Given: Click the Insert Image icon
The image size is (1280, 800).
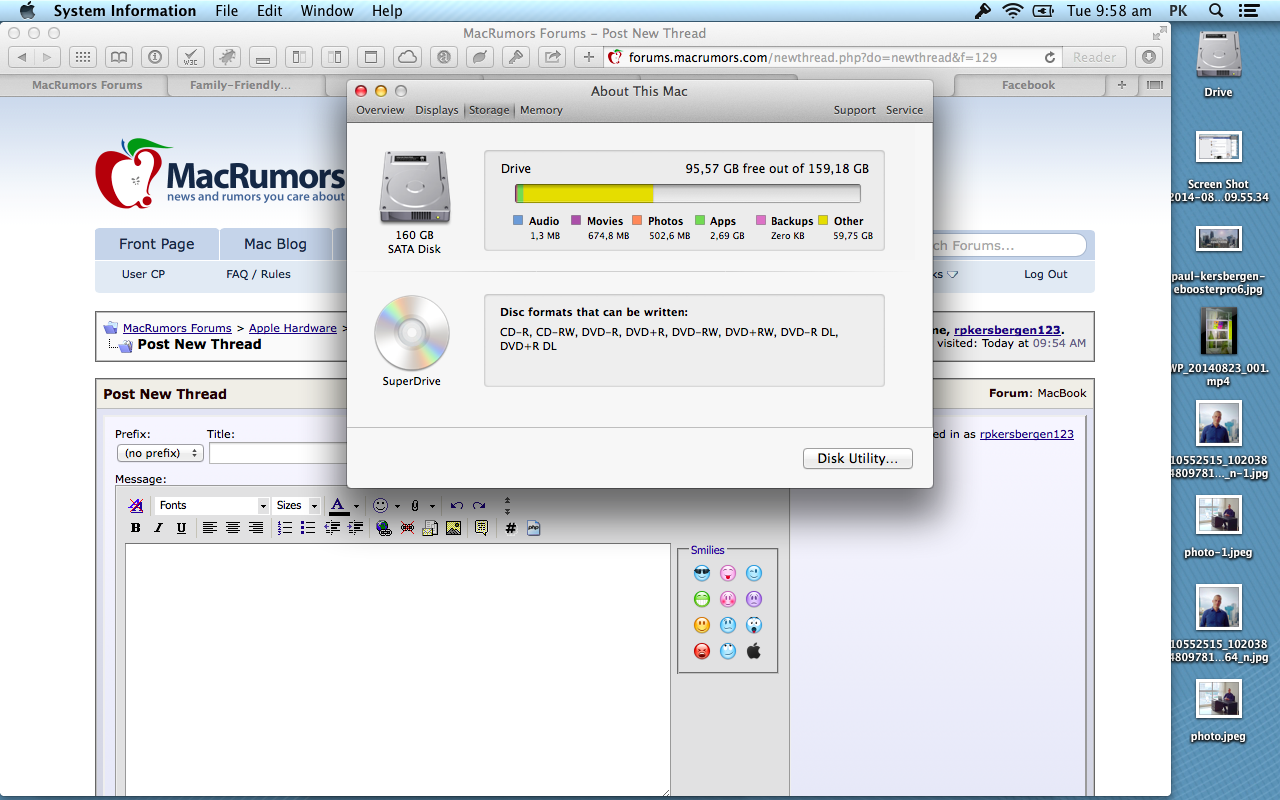Looking at the screenshot, I should point(453,528).
